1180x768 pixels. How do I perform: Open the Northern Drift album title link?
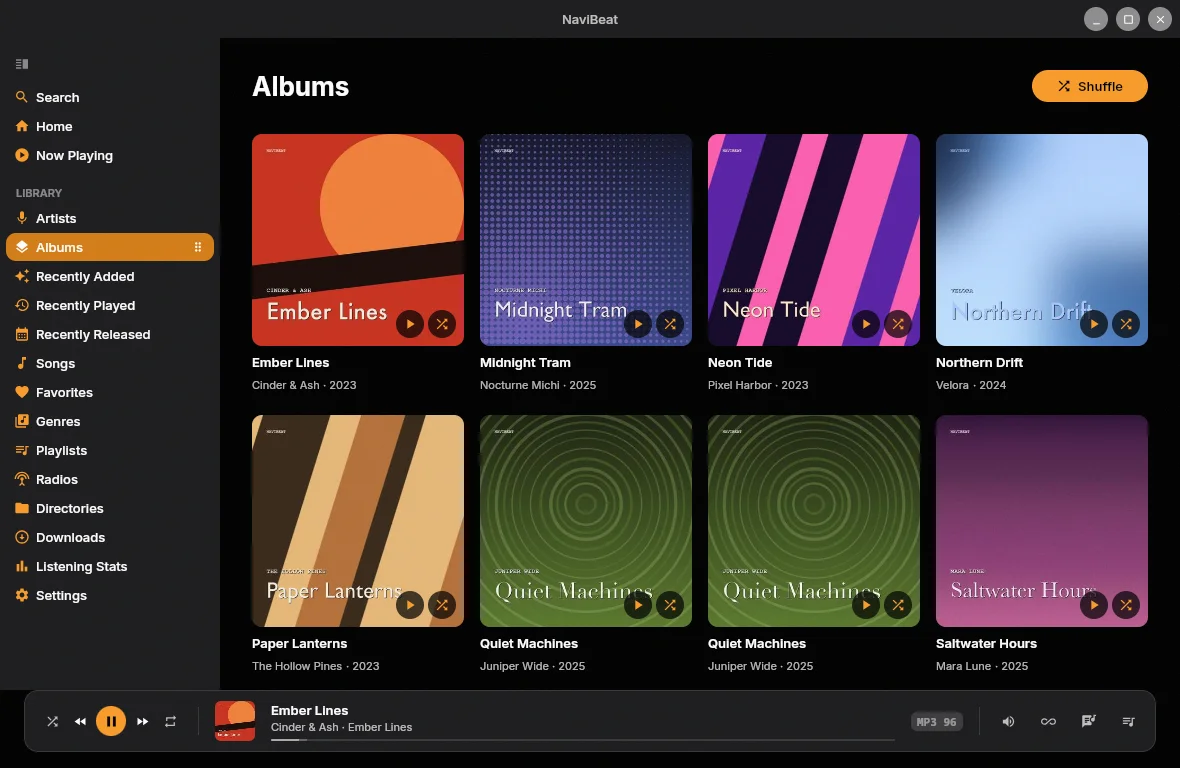pos(979,363)
